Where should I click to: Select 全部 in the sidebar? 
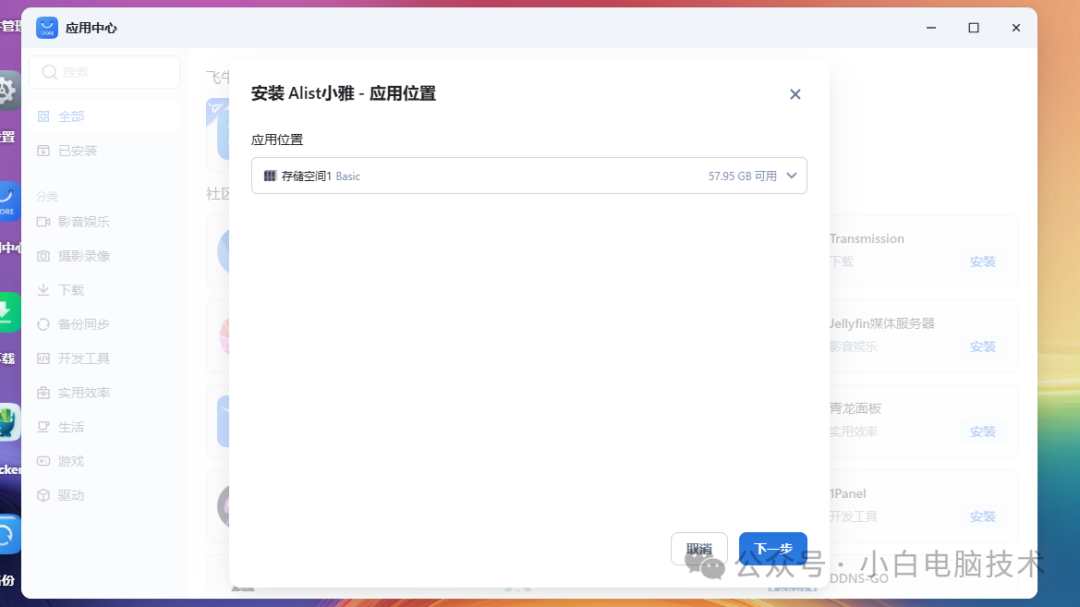coord(105,116)
